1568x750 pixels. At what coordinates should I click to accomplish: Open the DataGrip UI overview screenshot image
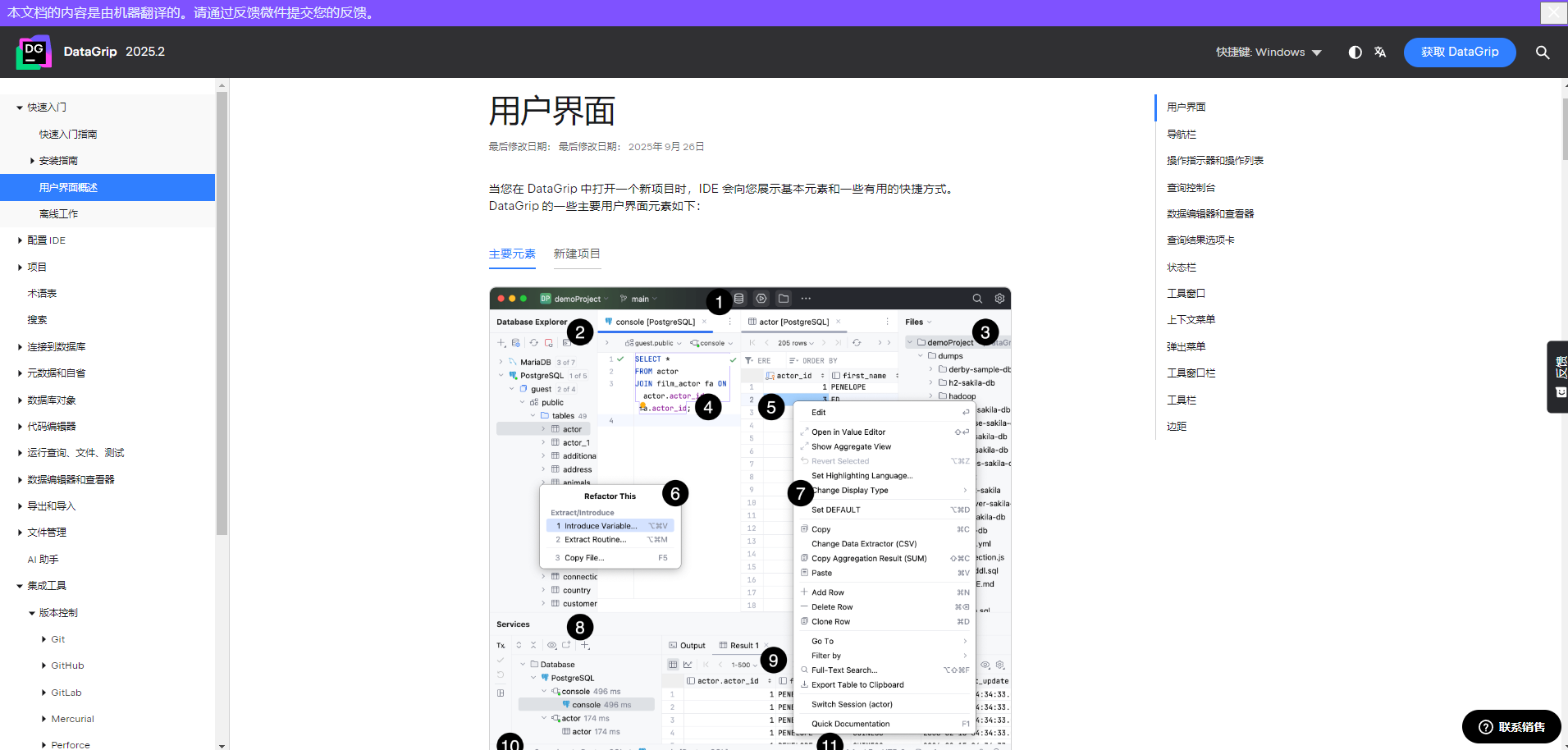click(750, 519)
